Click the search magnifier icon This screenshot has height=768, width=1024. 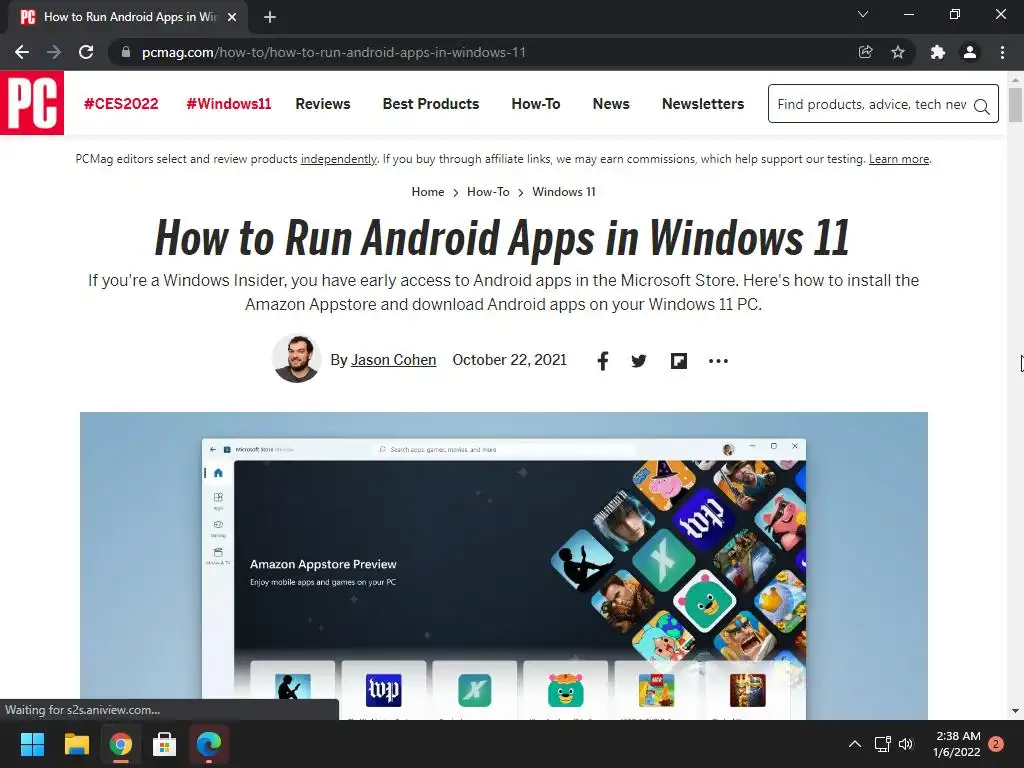click(982, 106)
